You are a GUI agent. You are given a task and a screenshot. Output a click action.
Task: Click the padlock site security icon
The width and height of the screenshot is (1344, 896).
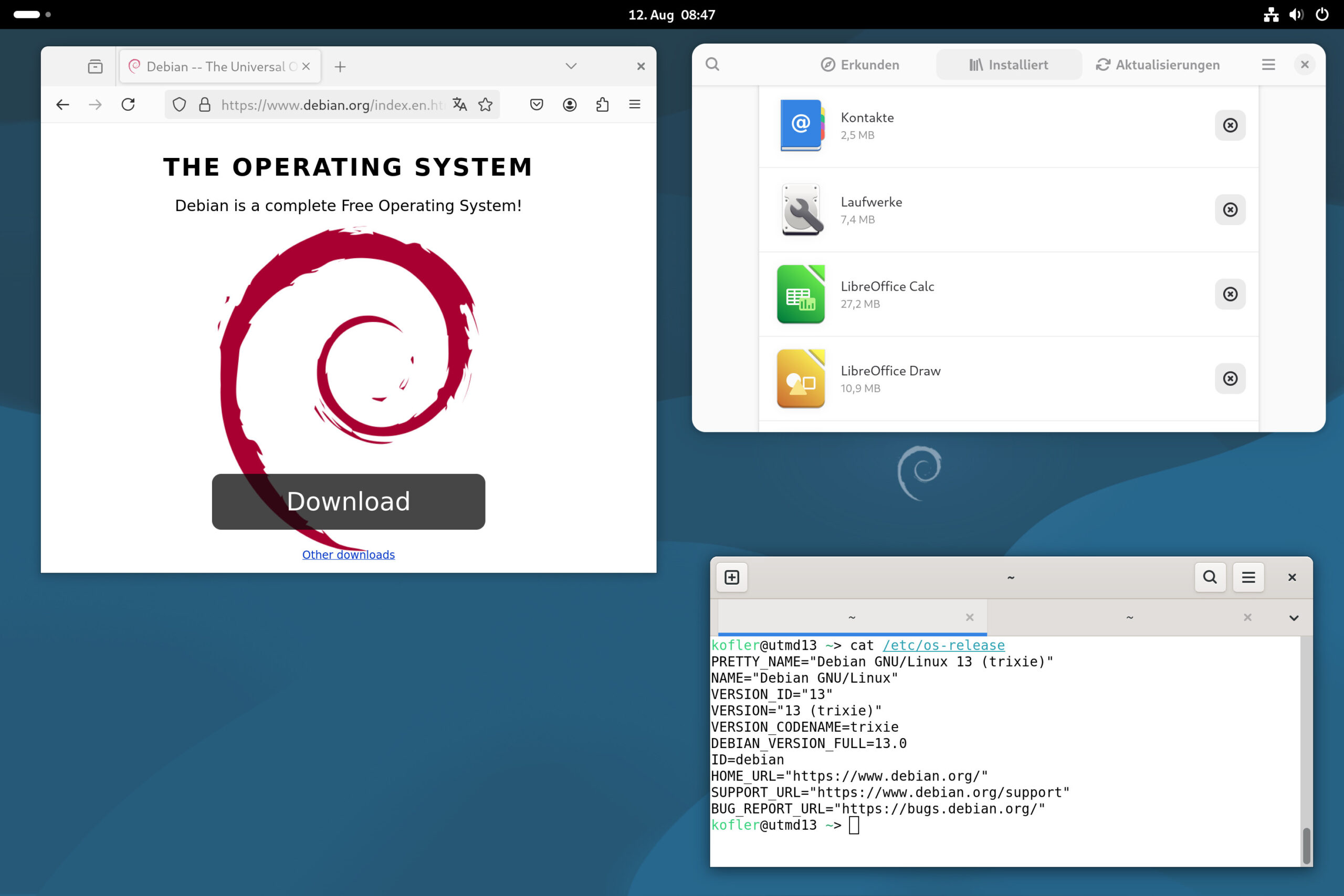click(205, 104)
